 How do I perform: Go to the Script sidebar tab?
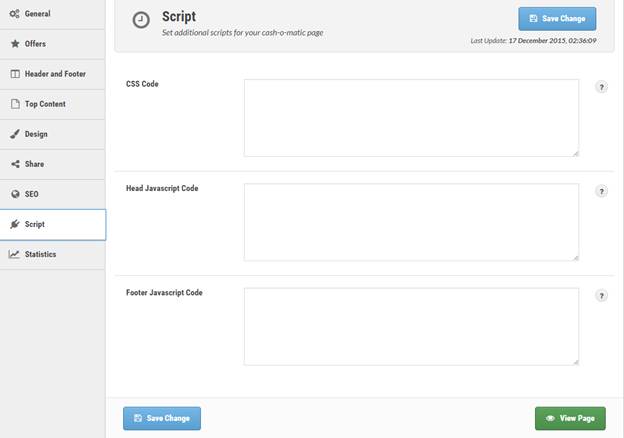point(53,224)
